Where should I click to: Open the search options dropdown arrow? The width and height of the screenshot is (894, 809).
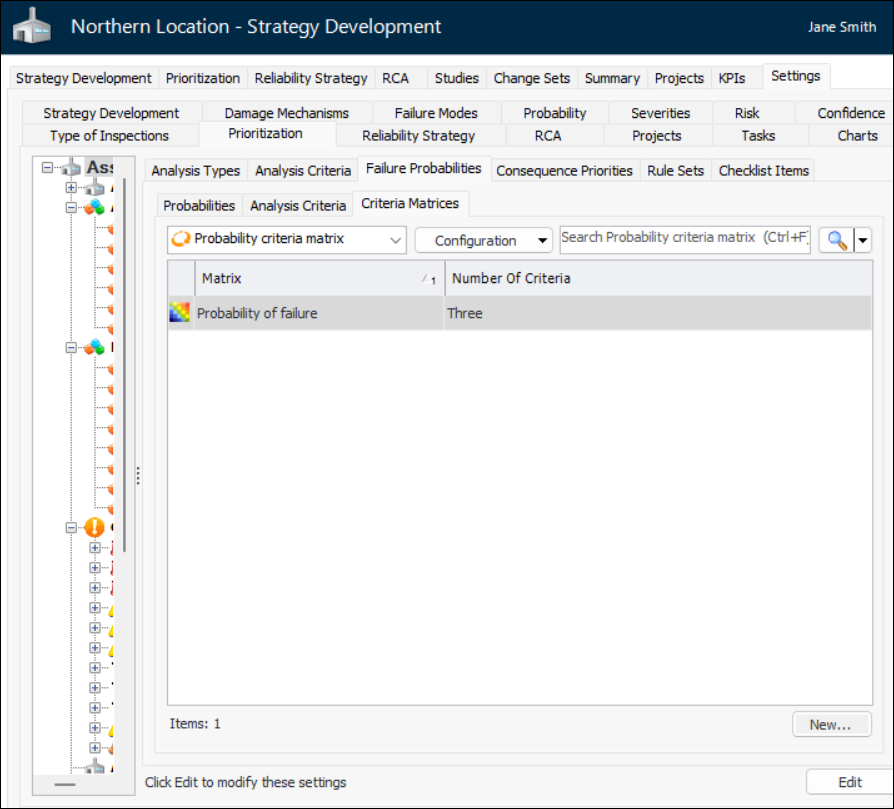863,240
